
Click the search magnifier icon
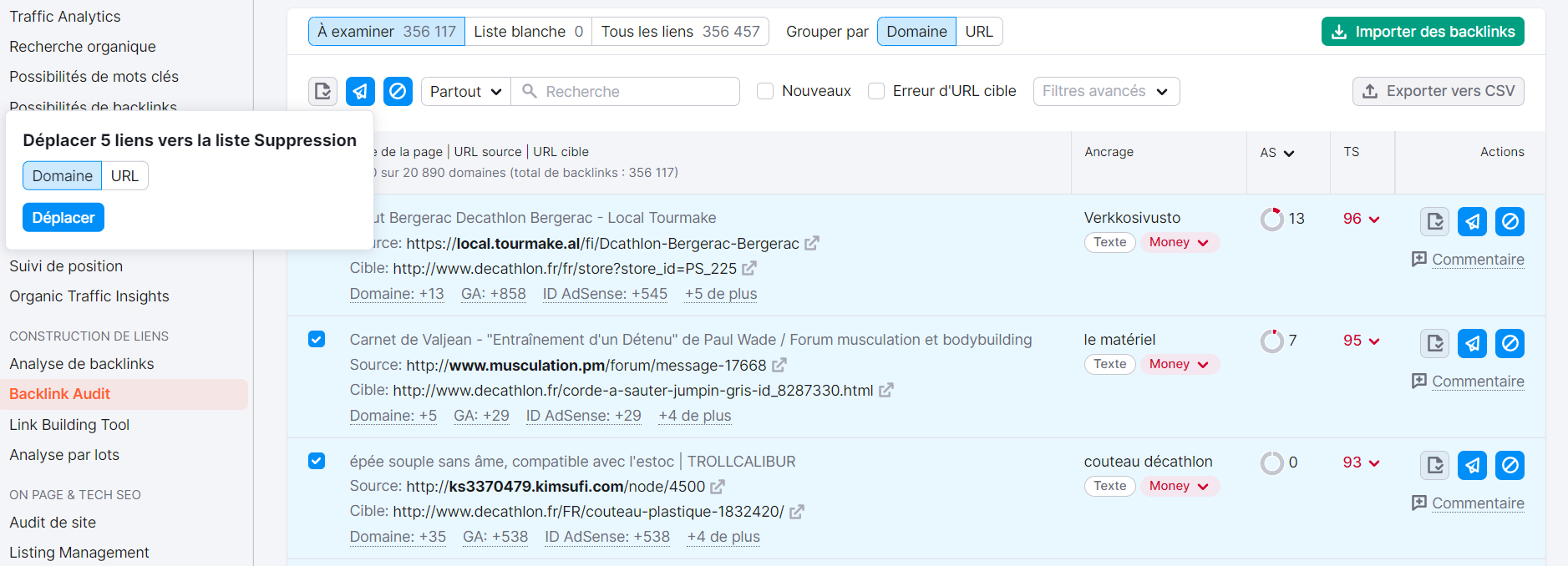click(530, 91)
